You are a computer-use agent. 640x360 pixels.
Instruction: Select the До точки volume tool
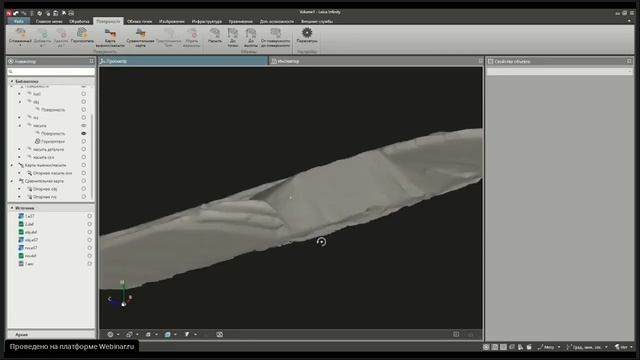tap(233, 37)
